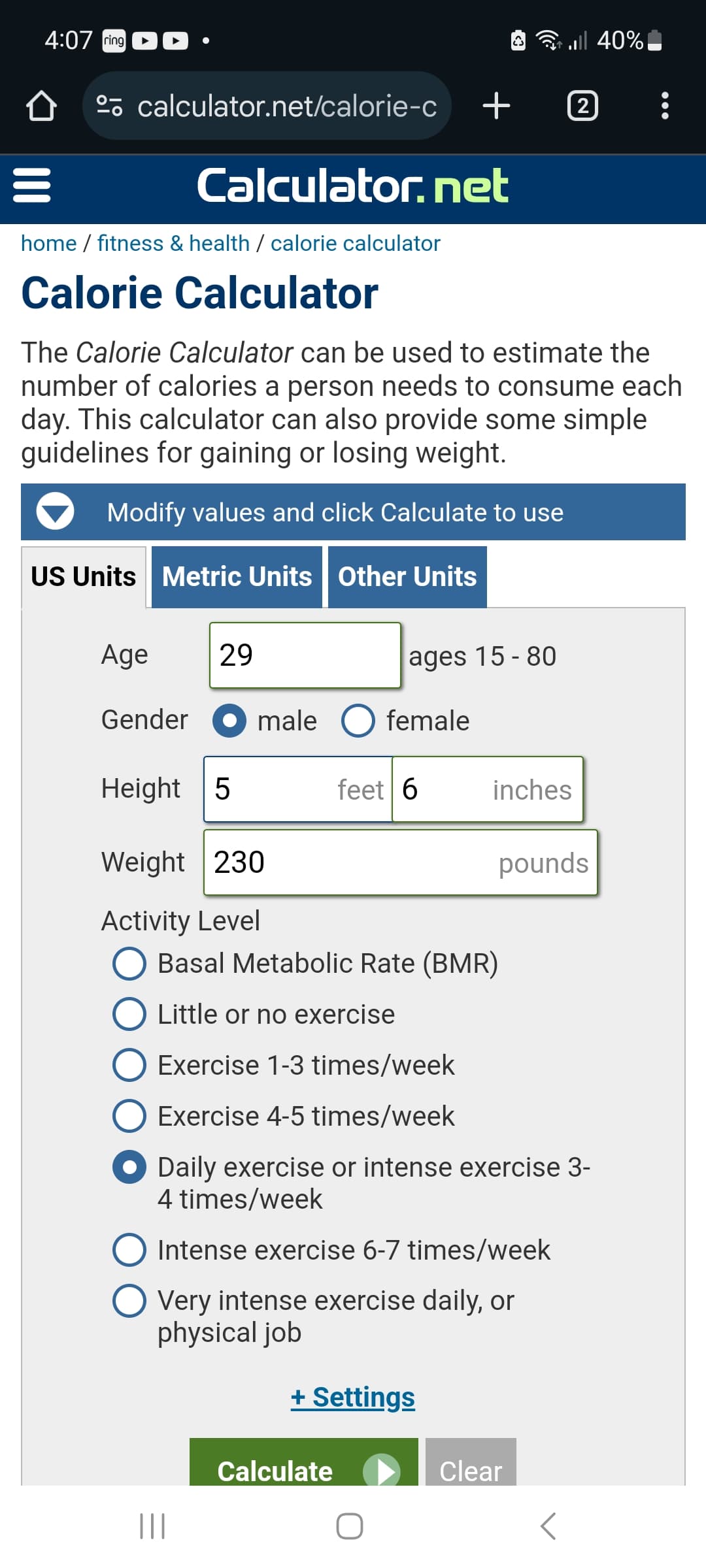Click the Age input field
This screenshot has height=1568, width=706.
pos(305,655)
